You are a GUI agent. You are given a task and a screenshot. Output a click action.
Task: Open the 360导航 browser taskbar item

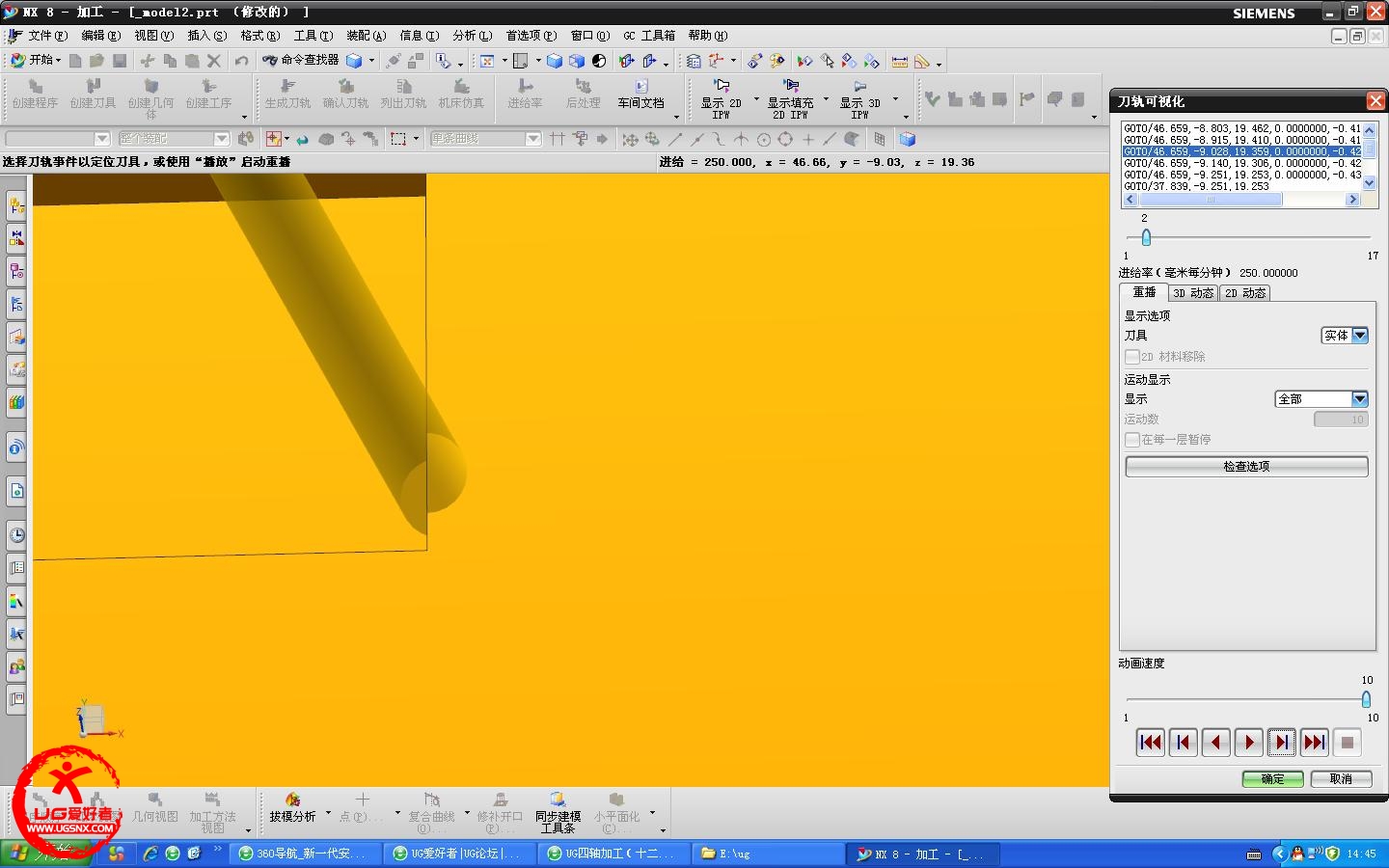pyautogui.click(x=305, y=854)
